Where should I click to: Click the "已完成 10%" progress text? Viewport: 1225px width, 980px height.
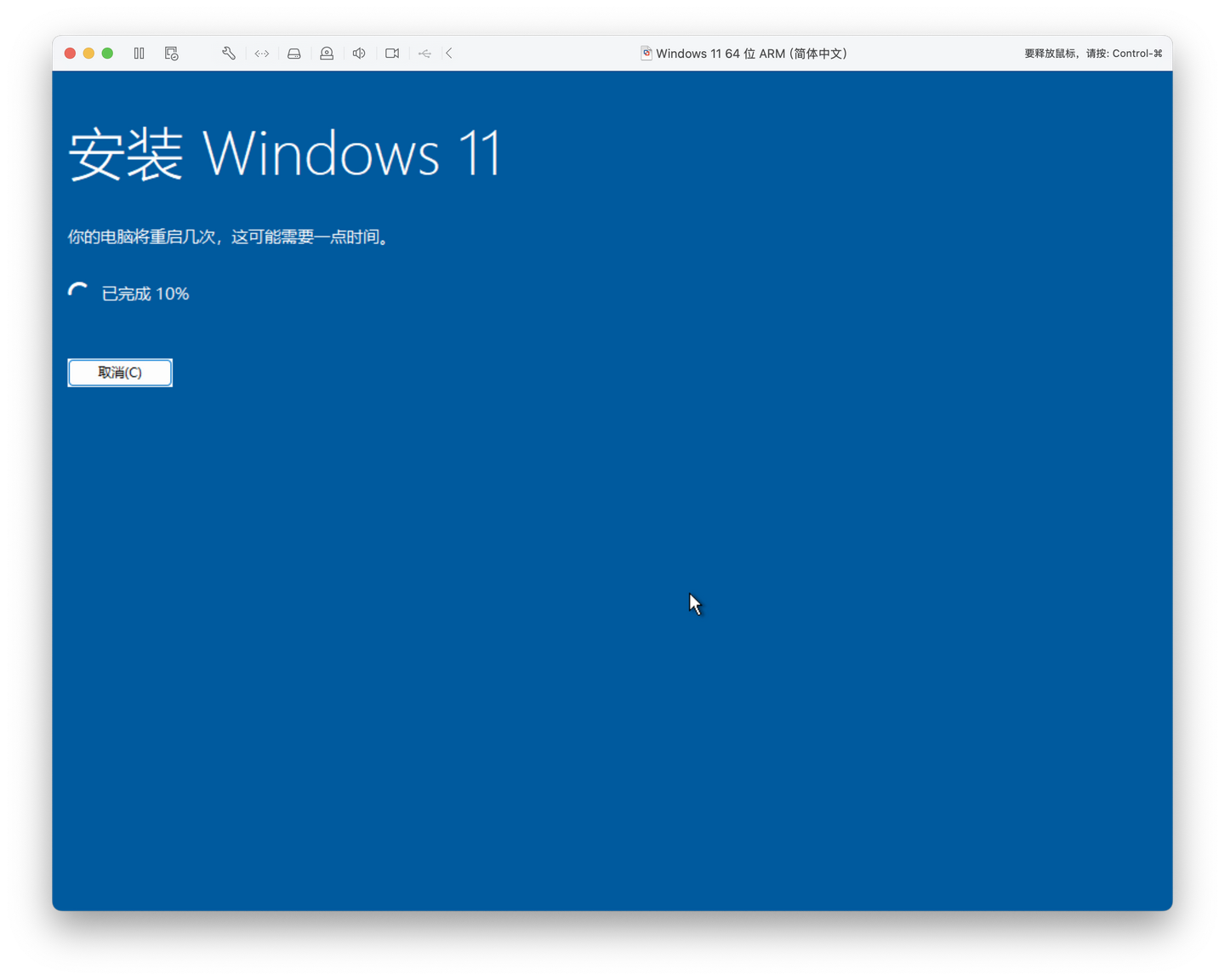click(145, 293)
